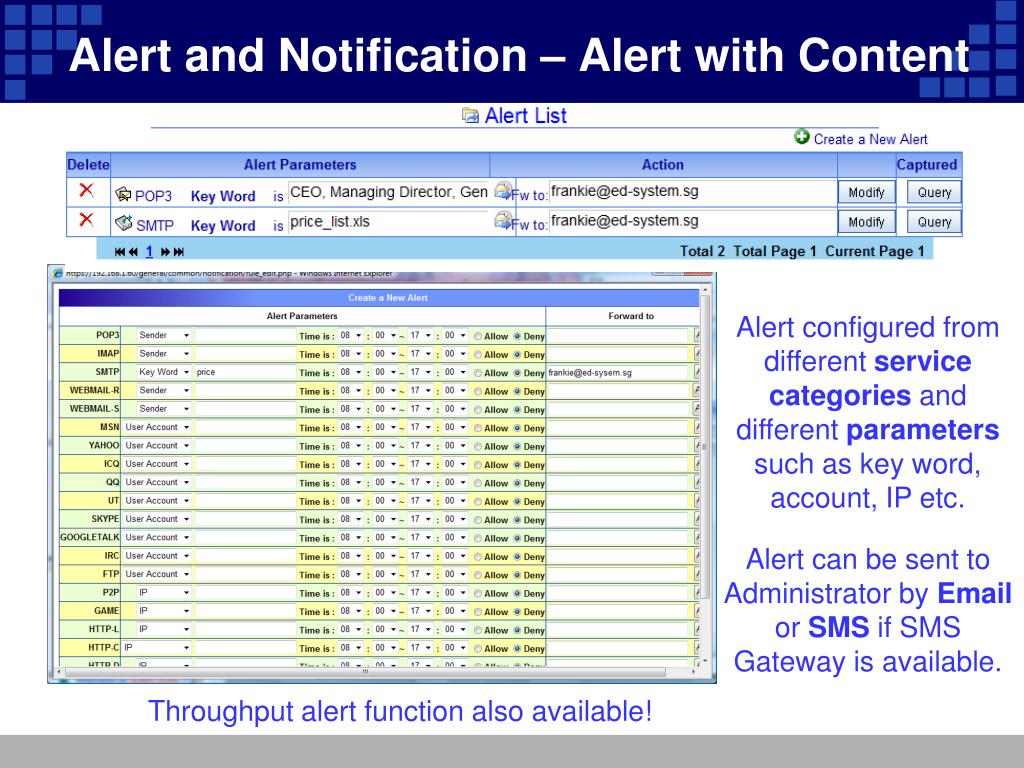The width and height of the screenshot is (1024, 768).
Task: Delete the SMTP alert with red X
Action: [x=86, y=219]
